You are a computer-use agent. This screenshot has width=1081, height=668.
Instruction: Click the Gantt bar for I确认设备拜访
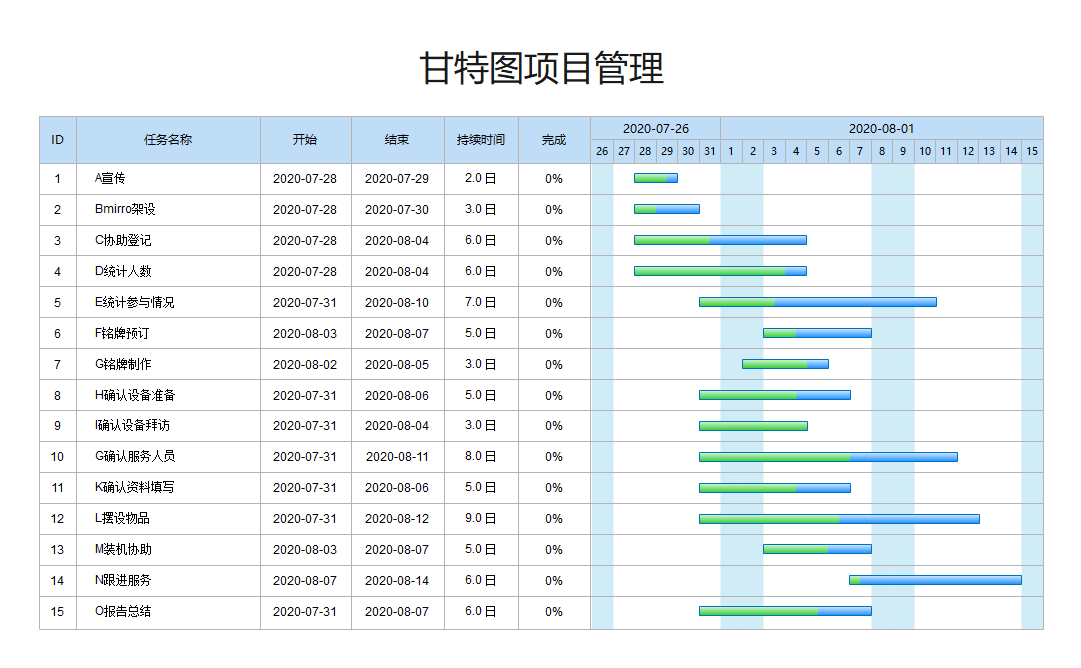click(754, 426)
